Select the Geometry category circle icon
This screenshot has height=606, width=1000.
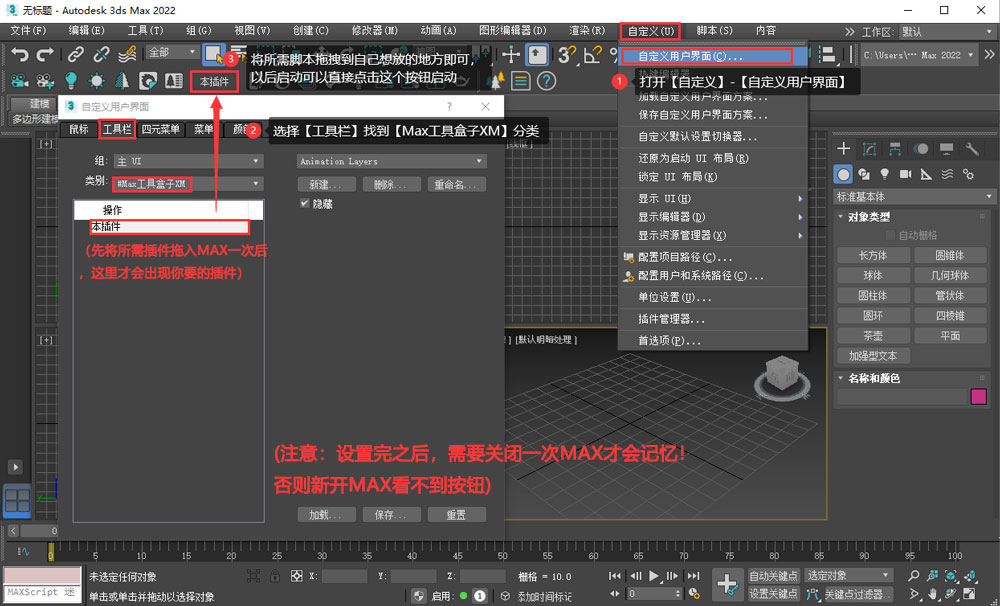pos(844,174)
